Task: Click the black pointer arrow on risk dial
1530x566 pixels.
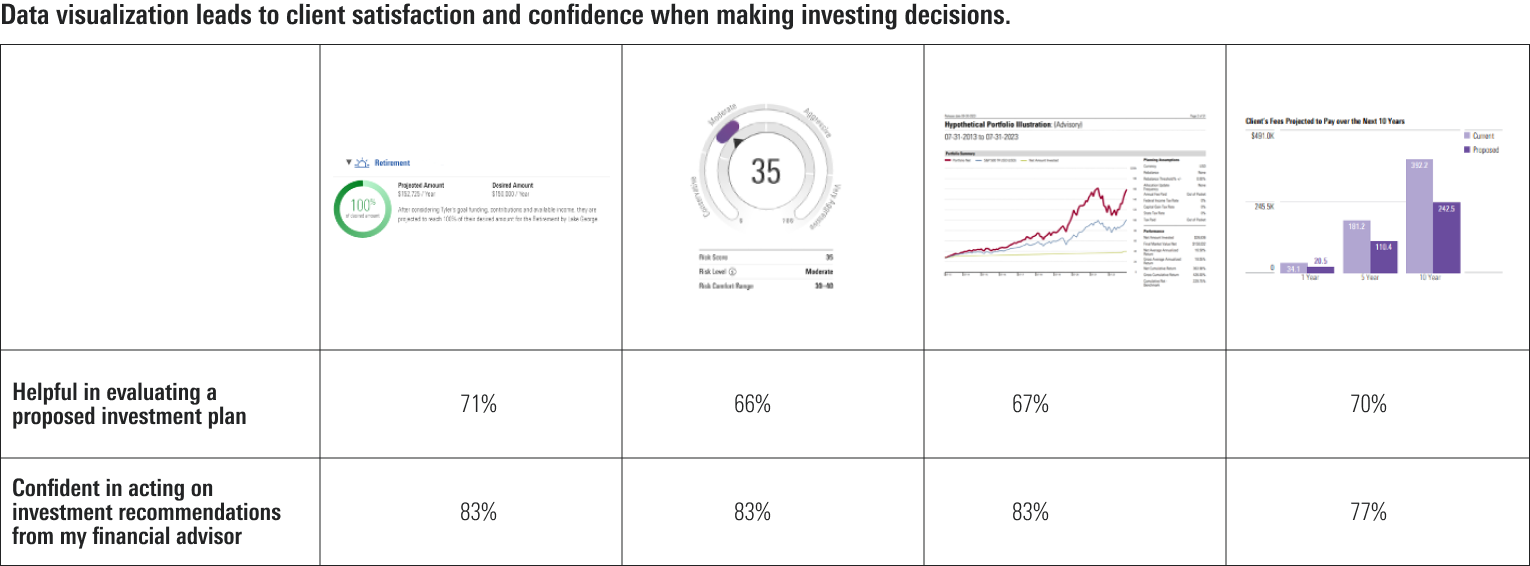Action: coord(738,144)
